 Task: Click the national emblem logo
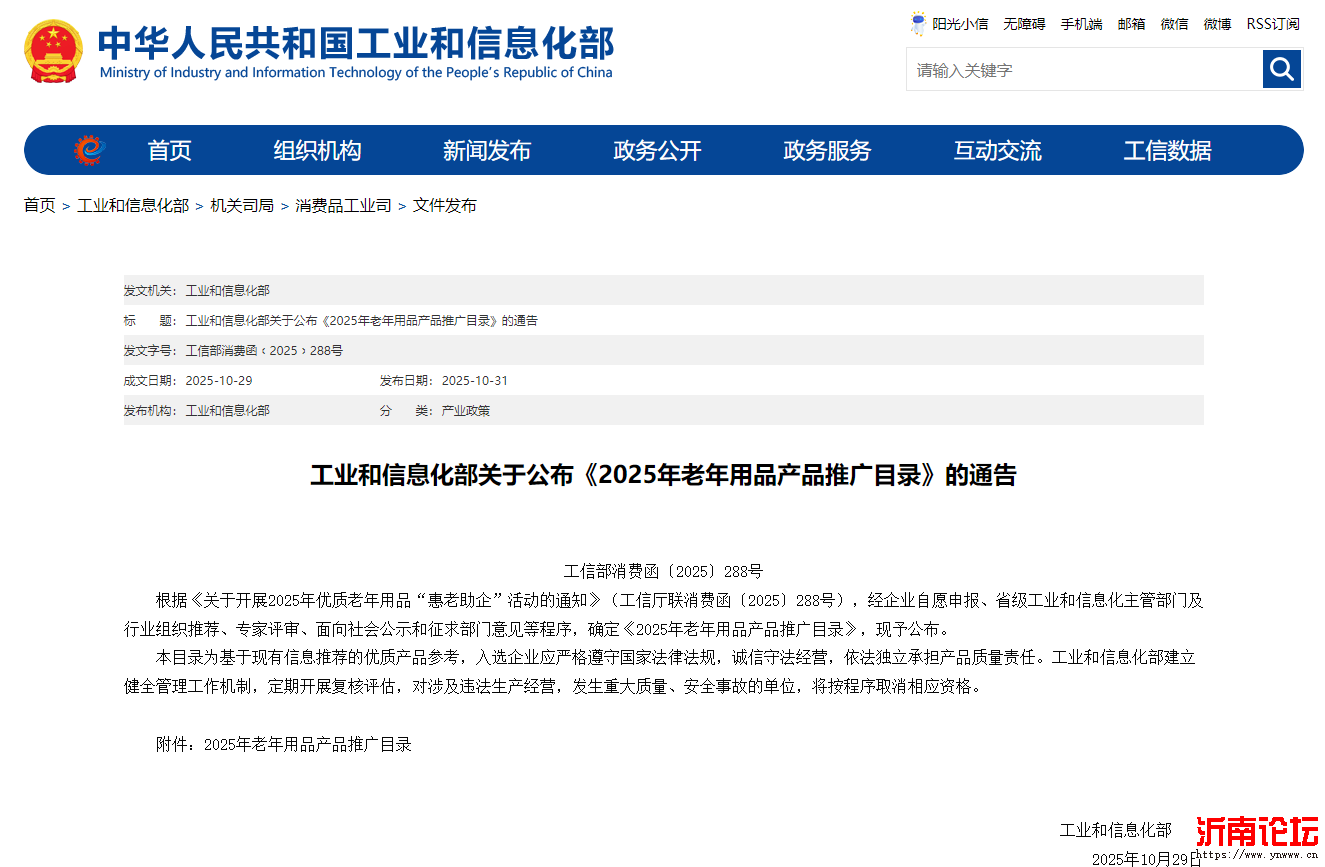click(54, 52)
